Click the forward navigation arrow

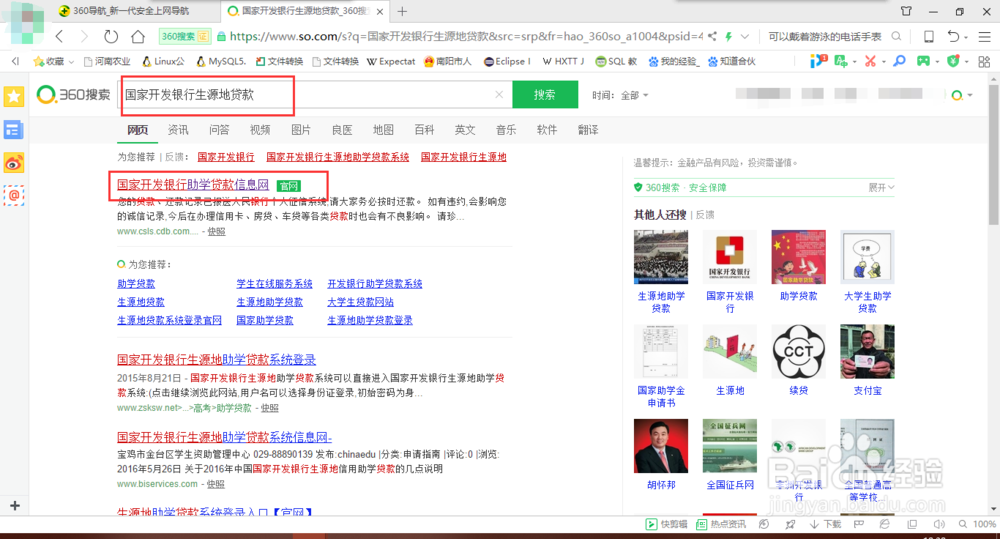pos(84,36)
